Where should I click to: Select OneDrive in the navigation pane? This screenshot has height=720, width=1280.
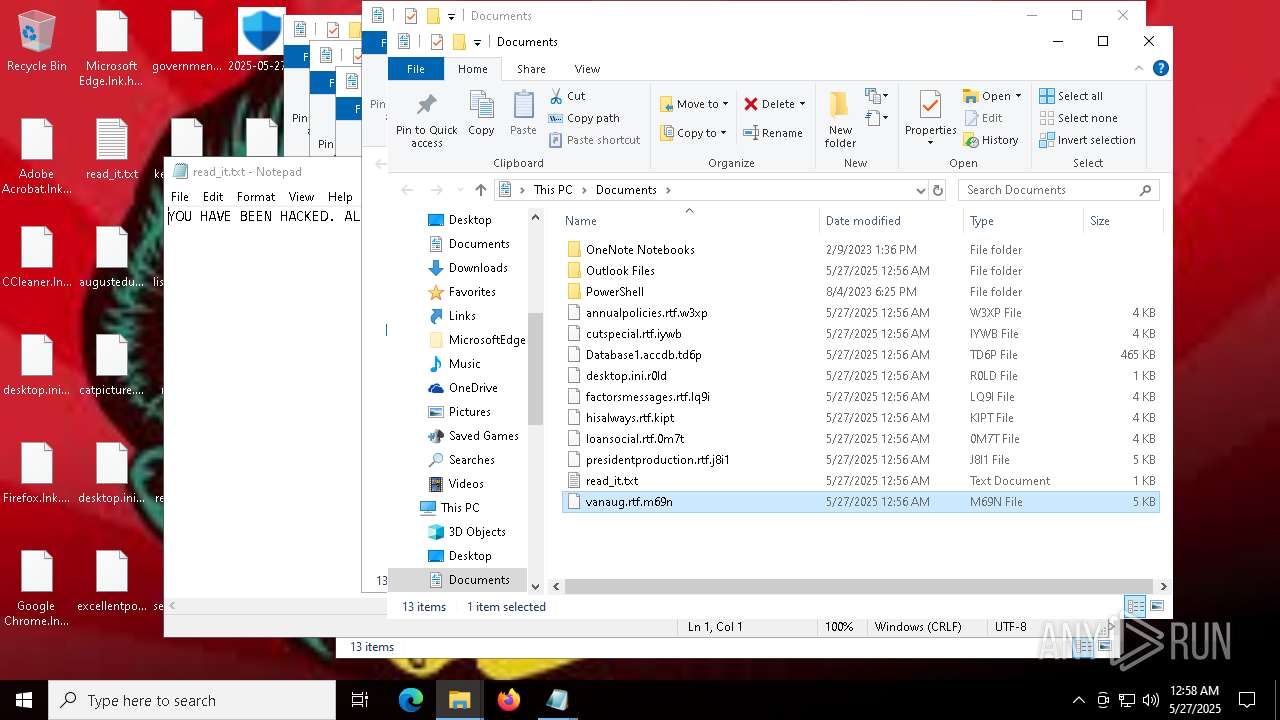click(473, 388)
